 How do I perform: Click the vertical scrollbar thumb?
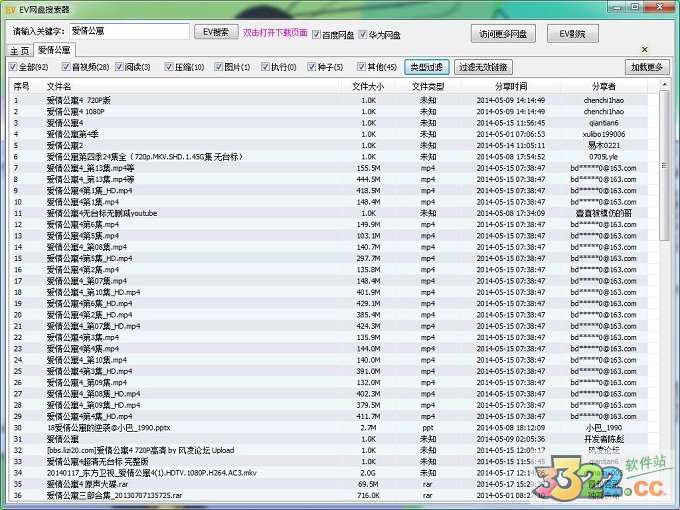[664, 165]
